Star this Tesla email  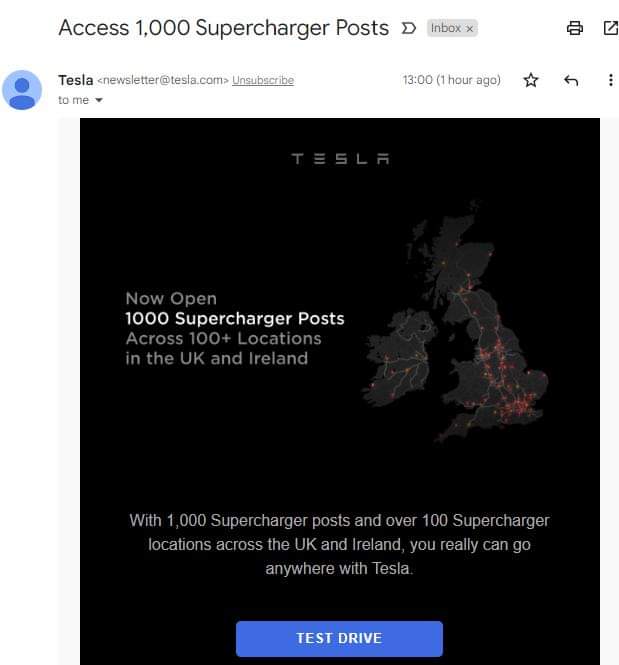[531, 80]
